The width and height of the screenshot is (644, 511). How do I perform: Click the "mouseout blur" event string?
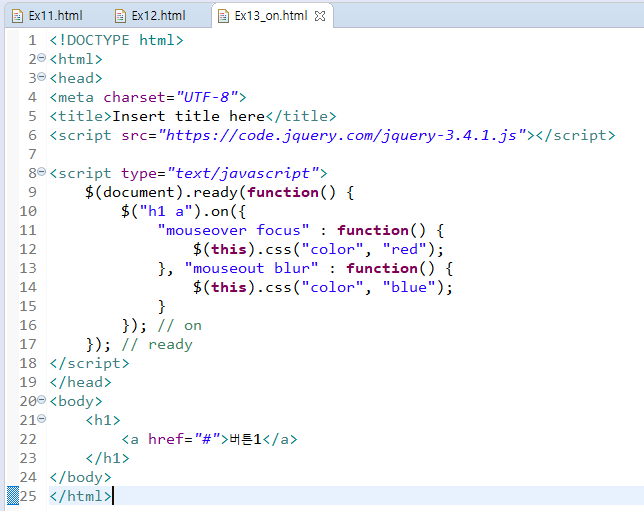pyautogui.click(x=251, y=268)
